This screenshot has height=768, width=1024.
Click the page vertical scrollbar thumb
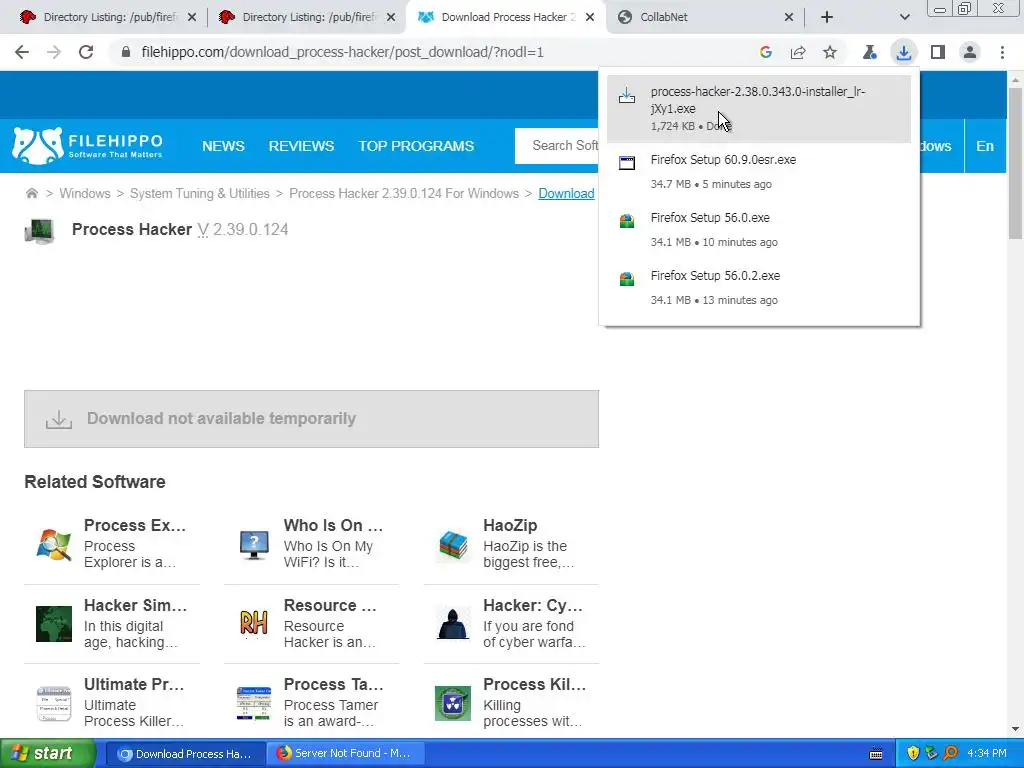(x=1015, y=163)
